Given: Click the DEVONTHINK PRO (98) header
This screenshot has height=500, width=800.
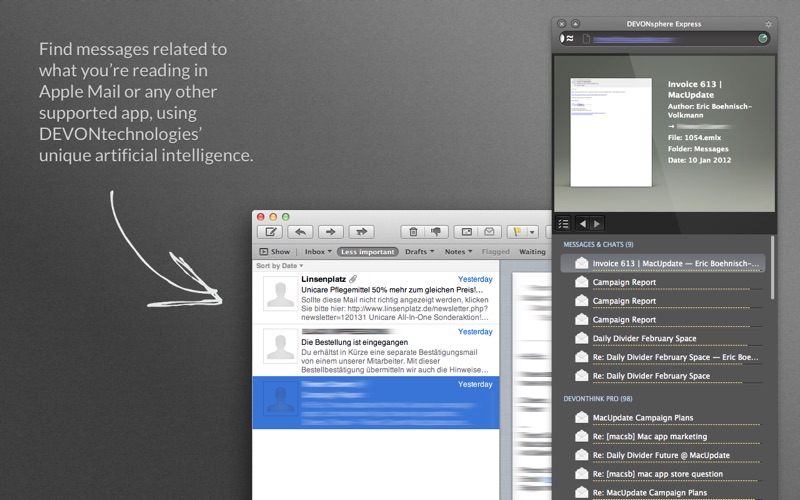Looking at the screenshot, I should tap(597, 398).
